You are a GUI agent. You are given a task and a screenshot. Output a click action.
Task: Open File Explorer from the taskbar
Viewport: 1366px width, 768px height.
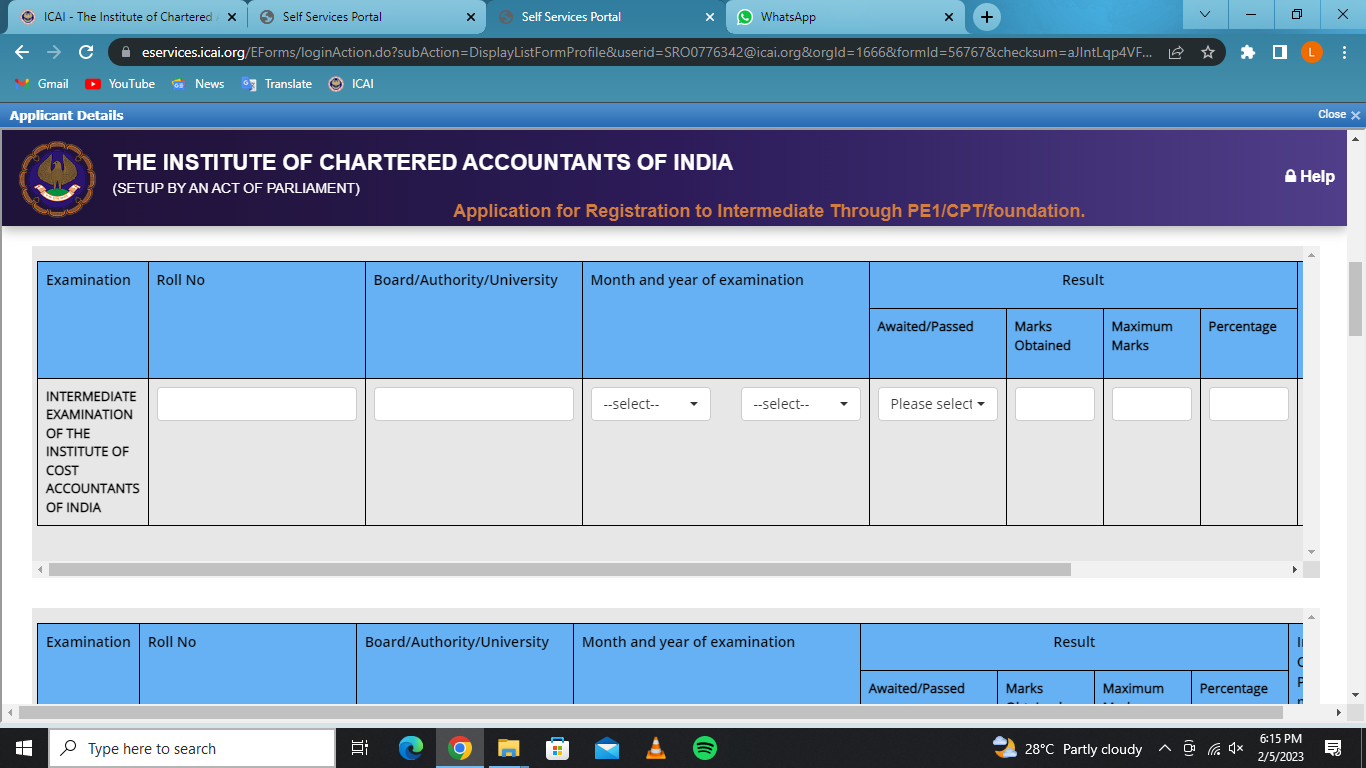509,748
